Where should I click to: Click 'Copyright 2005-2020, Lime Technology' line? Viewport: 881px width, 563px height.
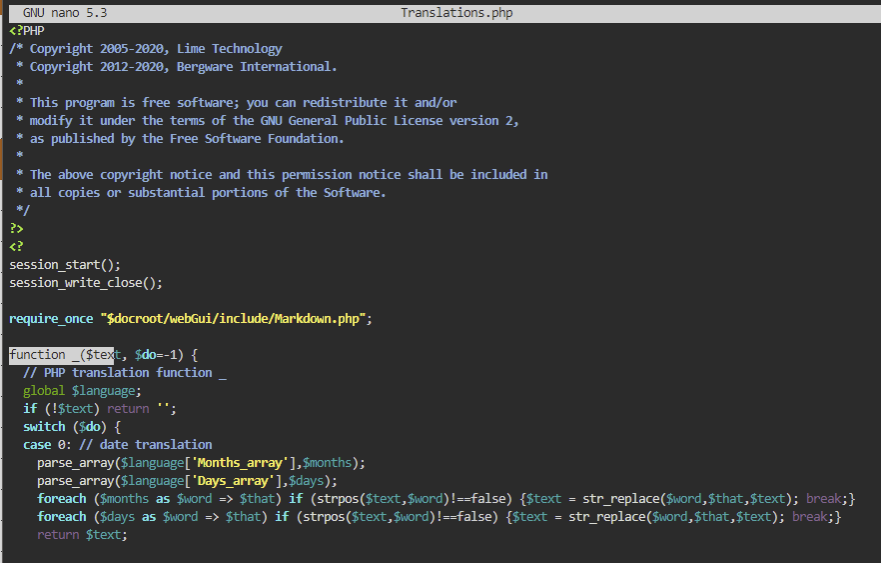[x=146, y=49]
